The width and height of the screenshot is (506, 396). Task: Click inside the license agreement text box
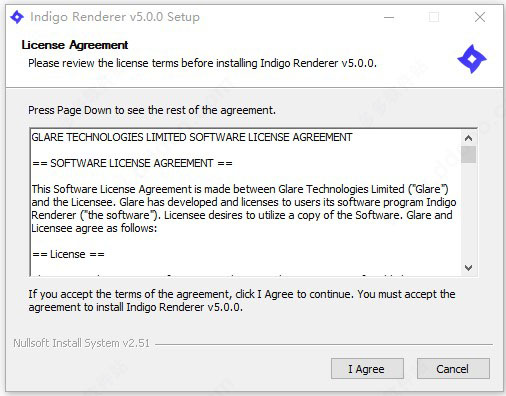(x=246, y=202)
